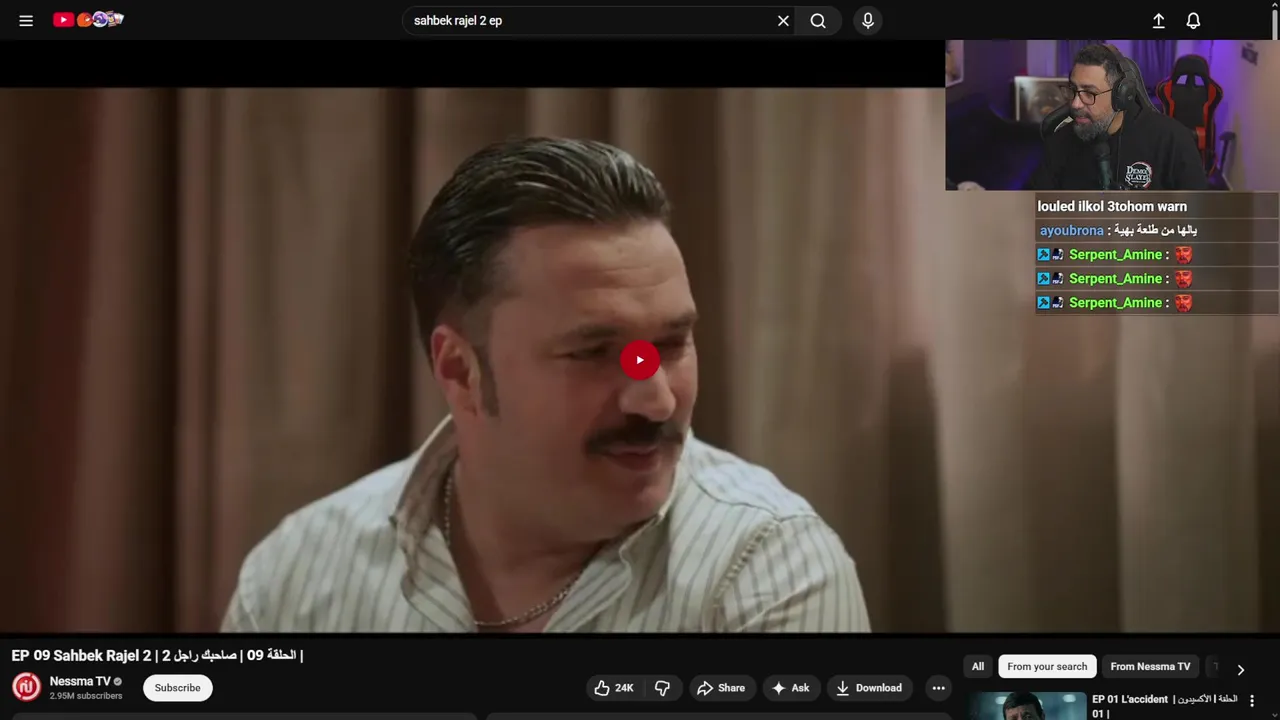The height and width of the screenshot is (720, 1280).
Task: Open more actions (three dots) under video
Action: tap(938, 688)
